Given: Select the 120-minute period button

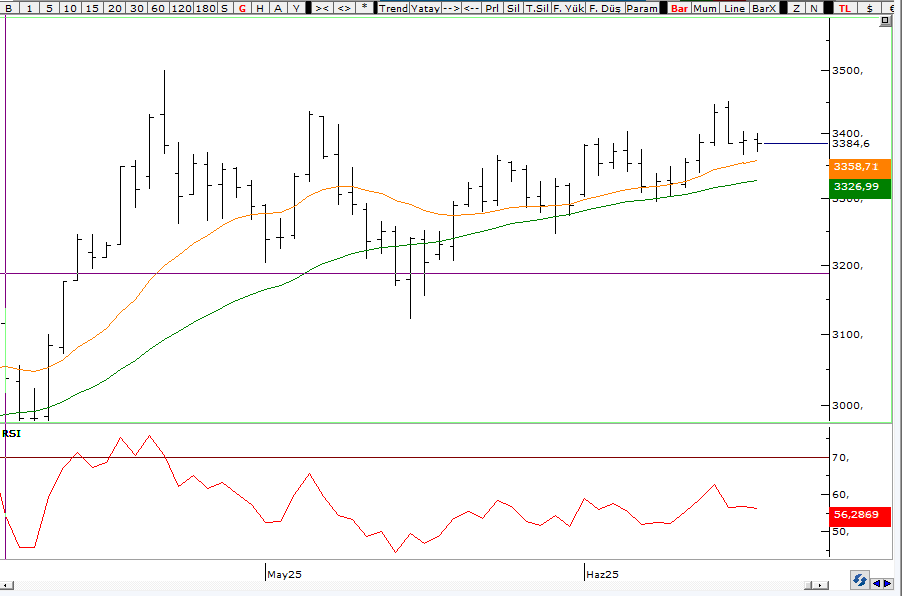Looking at the screenshot, I should coord(181,8).
